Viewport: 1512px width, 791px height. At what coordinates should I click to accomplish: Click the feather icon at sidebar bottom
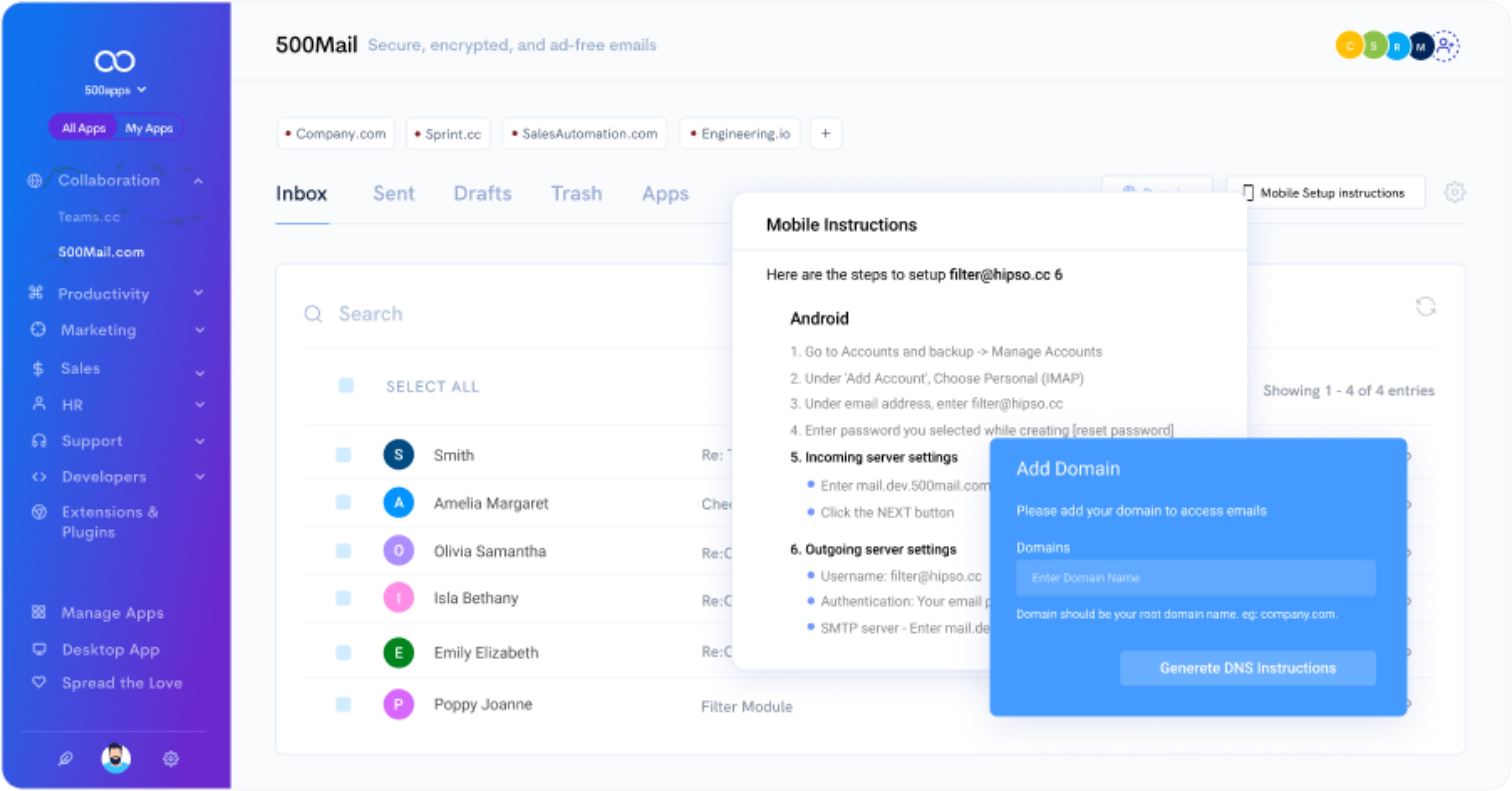pyautogui.click(x=65, y=759)
